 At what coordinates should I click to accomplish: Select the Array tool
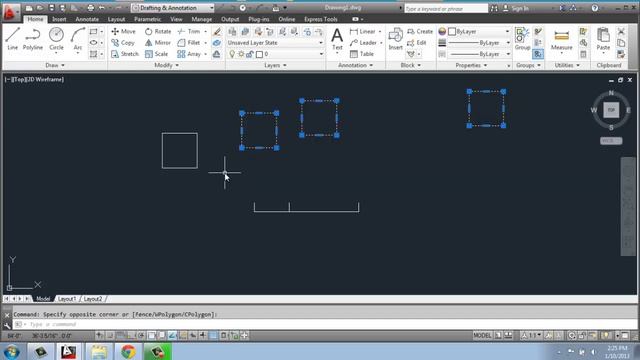tap(189, 54)
